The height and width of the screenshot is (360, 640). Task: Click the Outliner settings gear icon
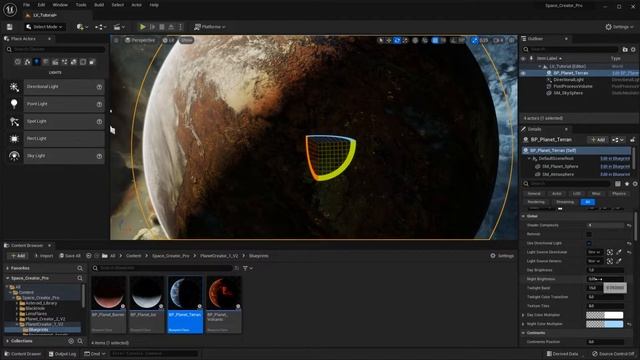(x=633, y=49)
